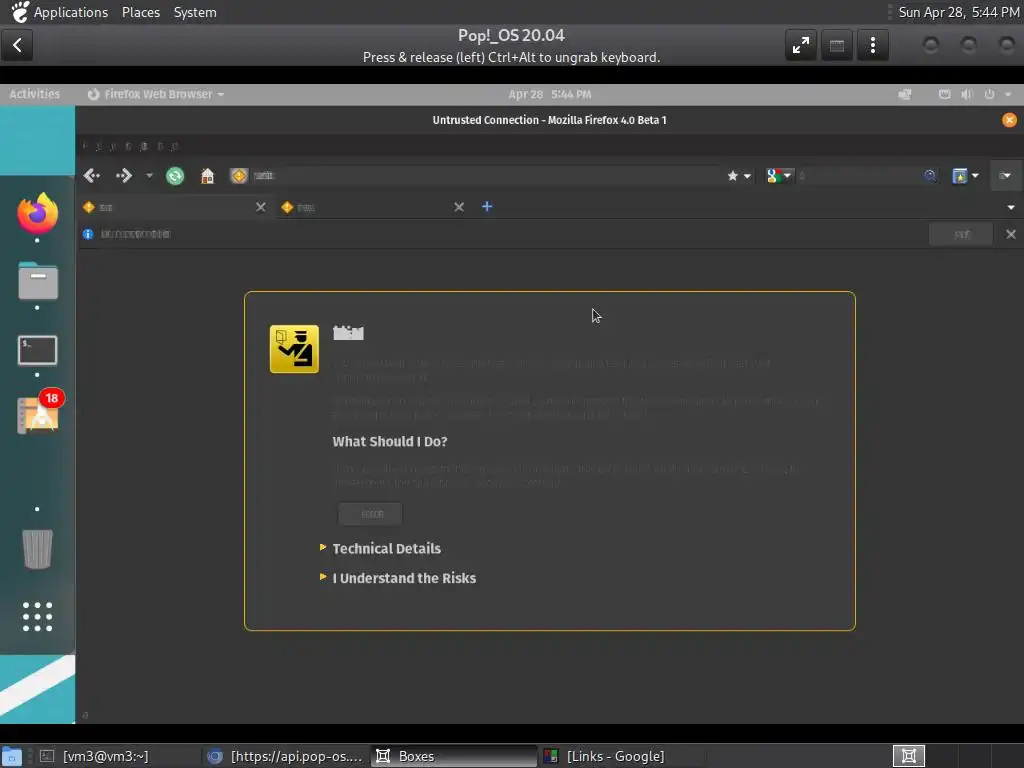Close the first Firefox tab

click(261, 207)
